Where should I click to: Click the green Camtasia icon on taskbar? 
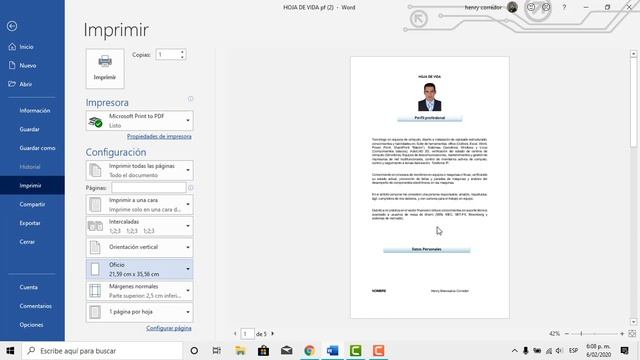pos(356,351)
